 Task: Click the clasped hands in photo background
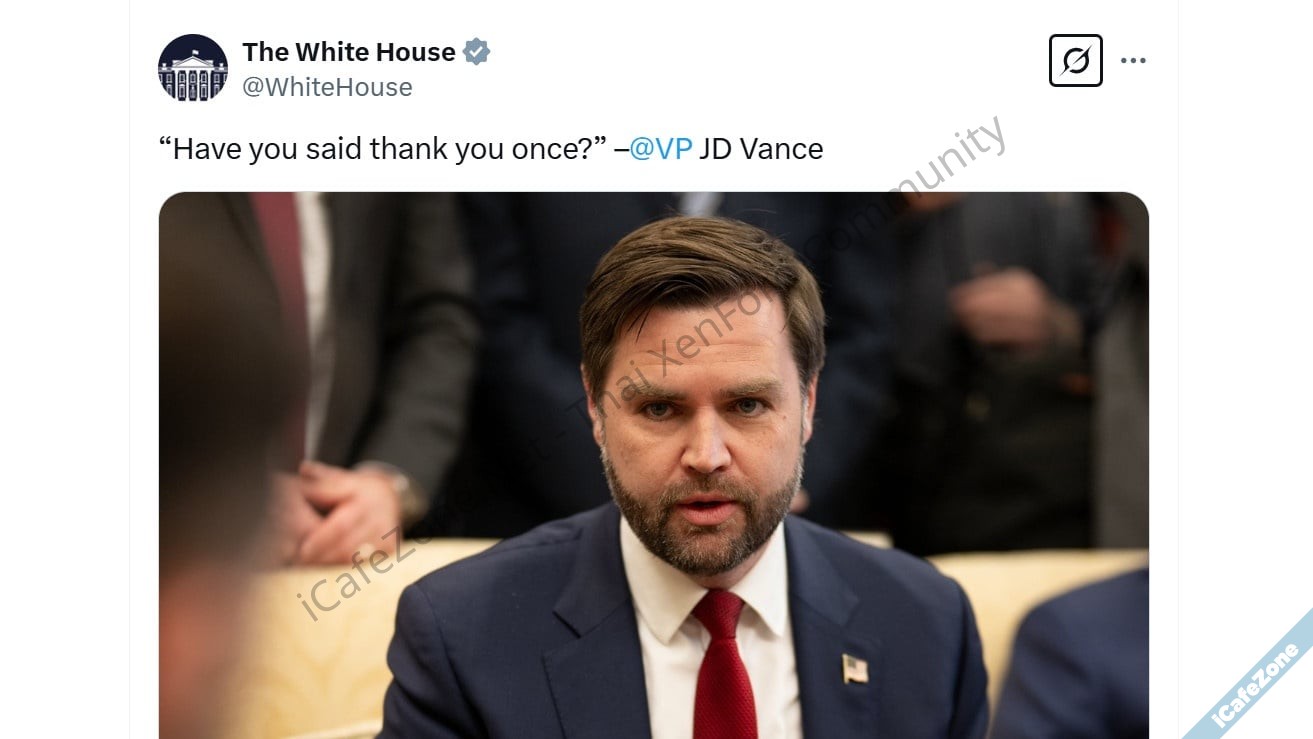[338, 510]
